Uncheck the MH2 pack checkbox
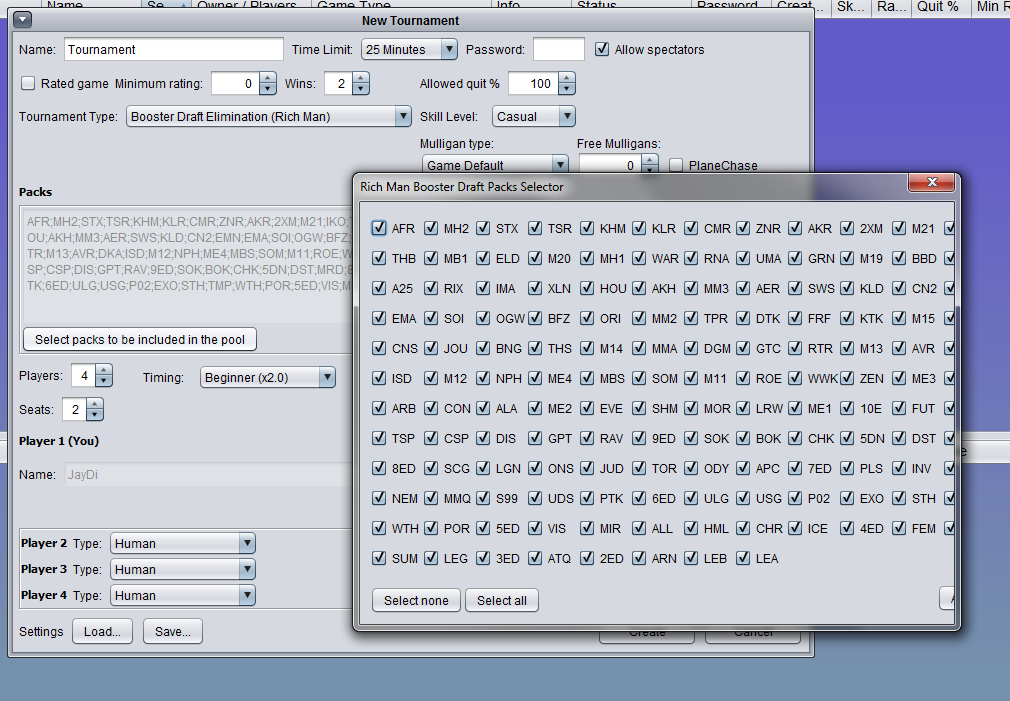This screenshot has width=1010, height=701. tap(431, 228)
